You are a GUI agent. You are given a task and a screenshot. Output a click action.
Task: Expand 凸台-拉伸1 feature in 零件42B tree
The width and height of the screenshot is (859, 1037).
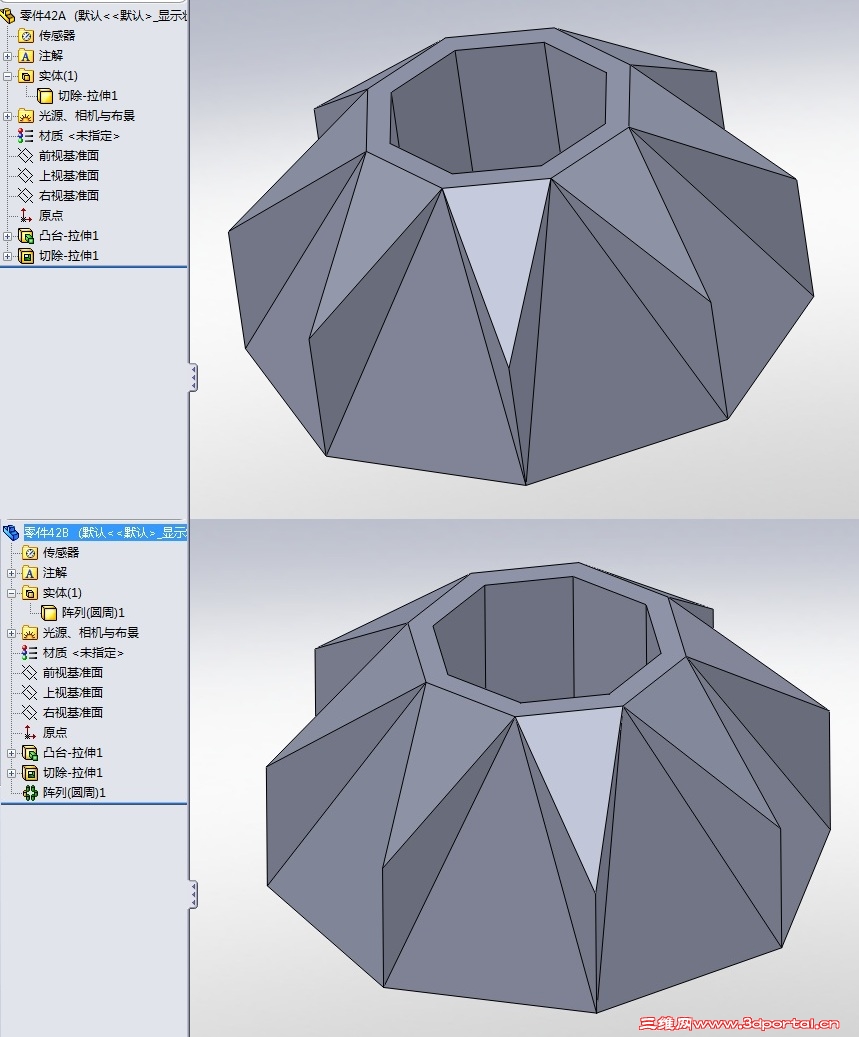(11, 753)
